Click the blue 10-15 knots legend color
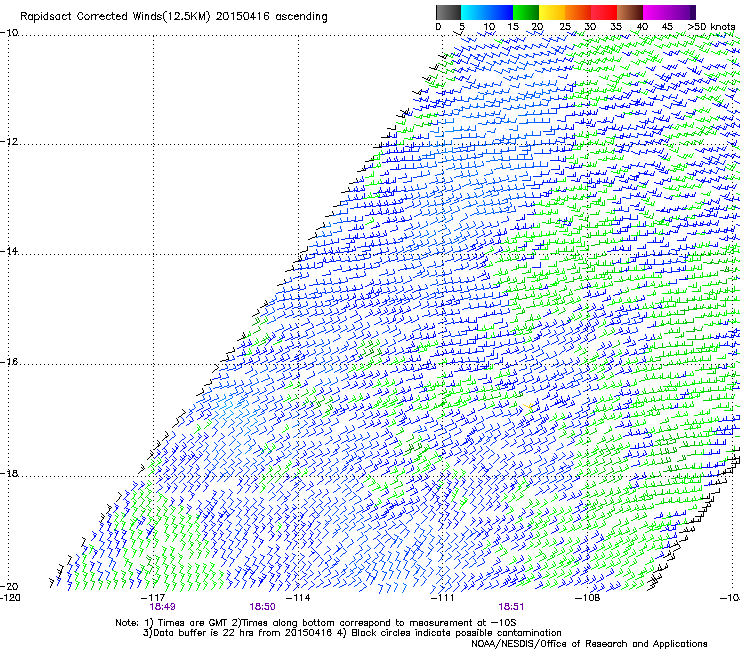This screenshot has height=650, width=740. [500, 12]
